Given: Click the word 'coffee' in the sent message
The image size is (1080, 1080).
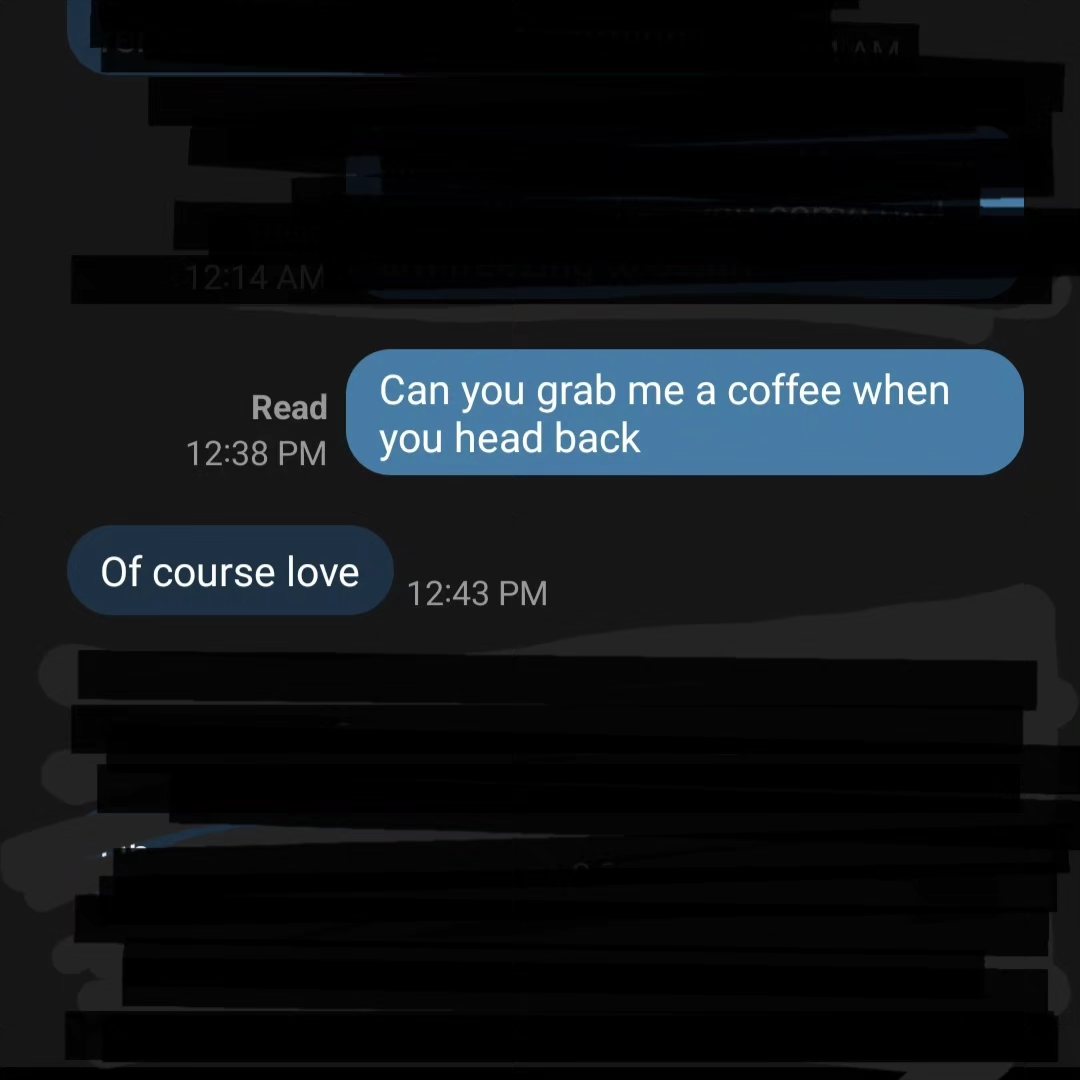Looking at the screenshot, I should (784, 391).
